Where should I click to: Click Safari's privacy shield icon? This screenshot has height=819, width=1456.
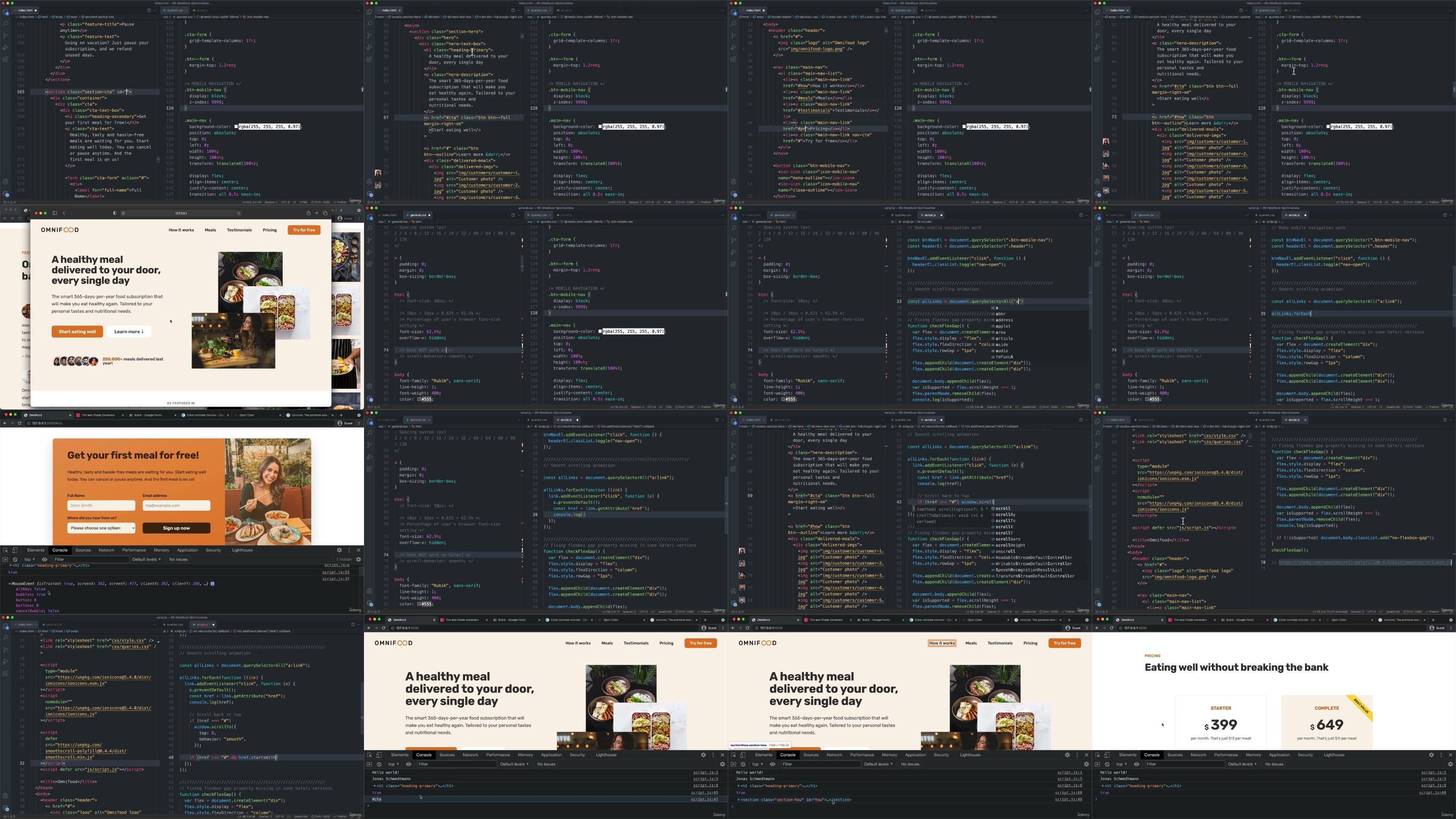click(115, 213)
